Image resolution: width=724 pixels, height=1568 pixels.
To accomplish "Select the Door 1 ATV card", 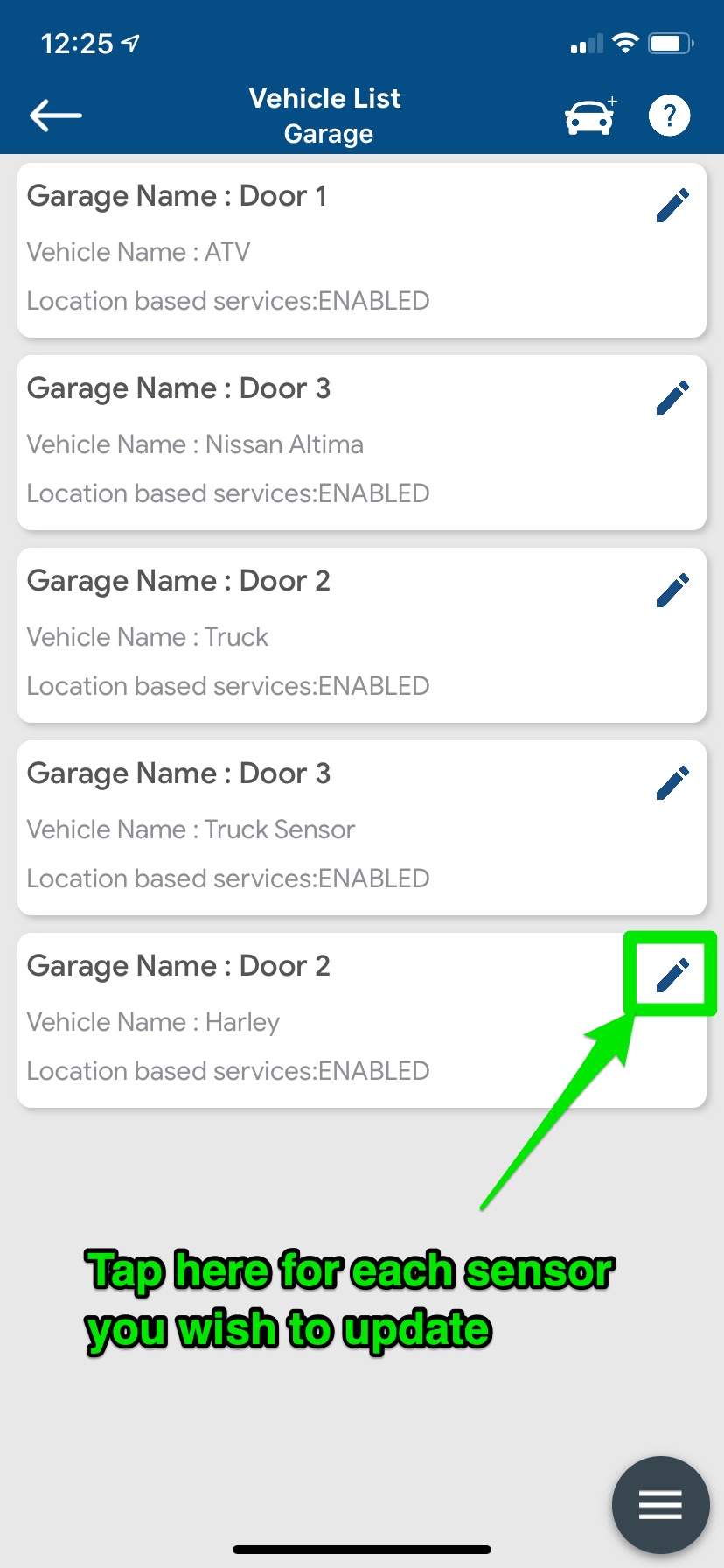I will coord(362,250).
